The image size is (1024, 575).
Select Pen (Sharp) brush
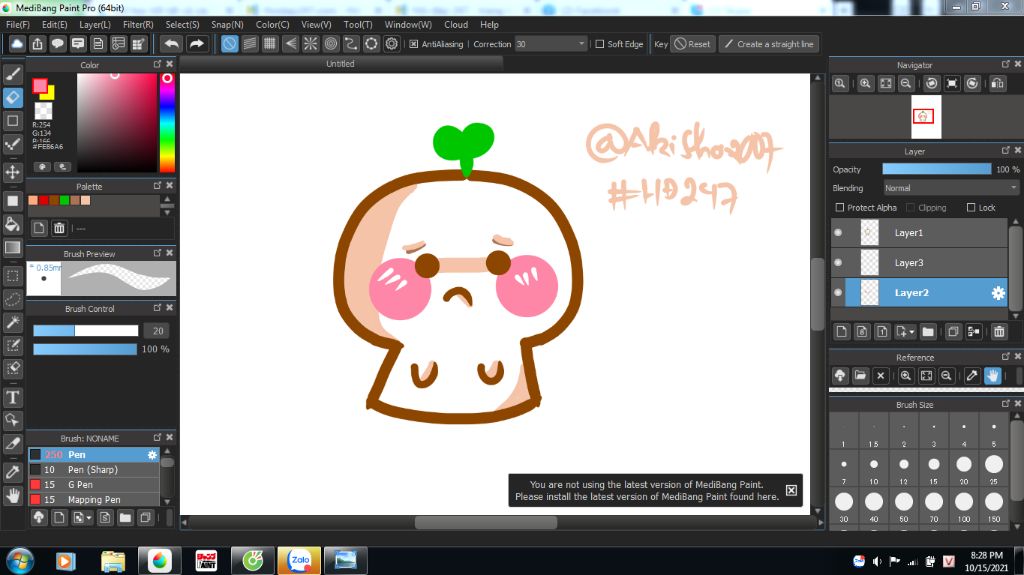(x=94, y=470)
